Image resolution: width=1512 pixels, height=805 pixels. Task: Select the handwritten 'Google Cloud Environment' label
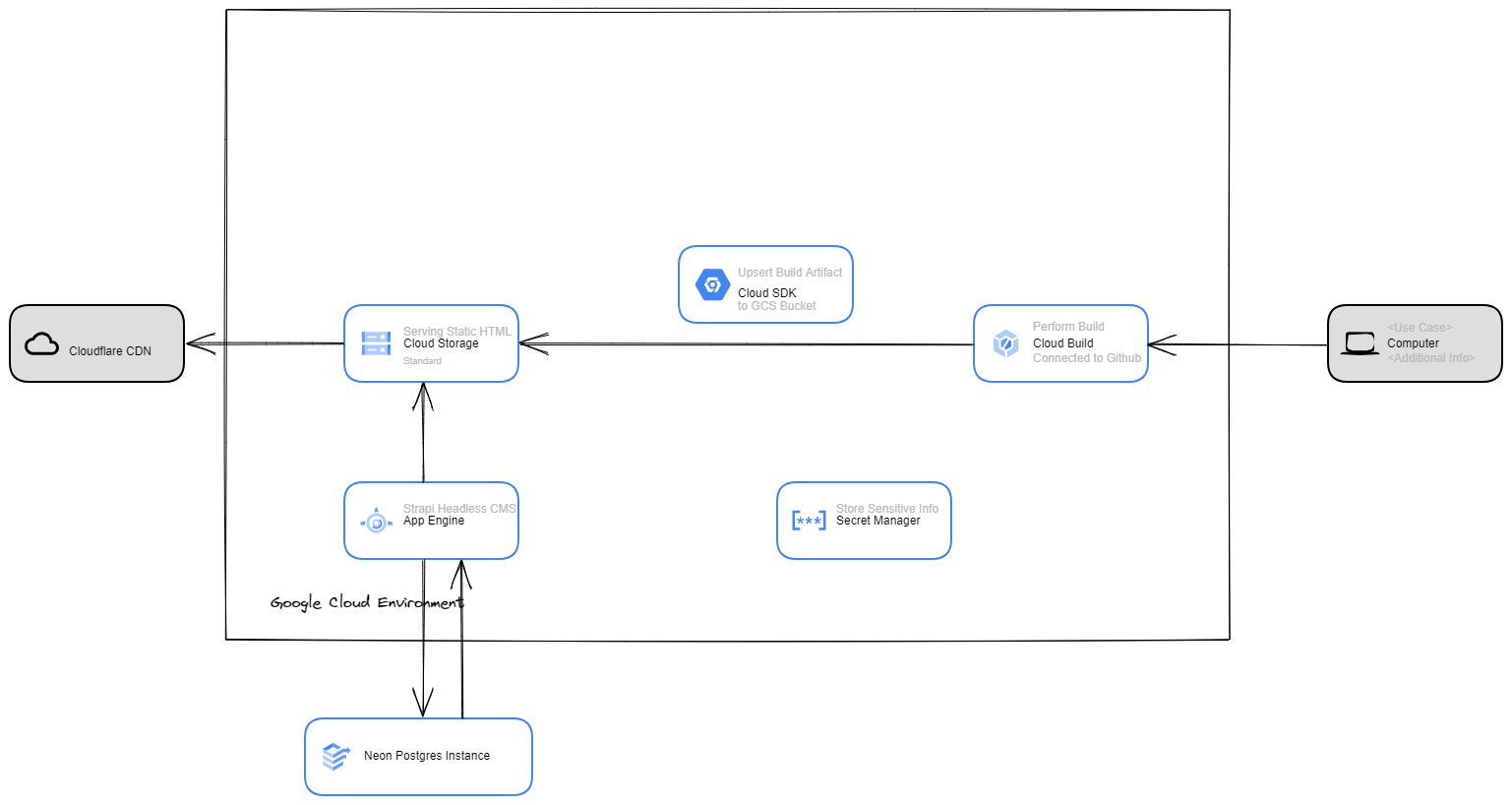[367, 602]
